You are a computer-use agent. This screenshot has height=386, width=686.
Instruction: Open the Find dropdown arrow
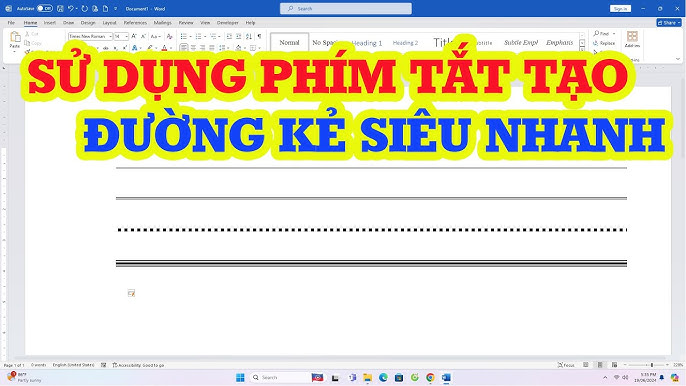[x=614, y=34]
